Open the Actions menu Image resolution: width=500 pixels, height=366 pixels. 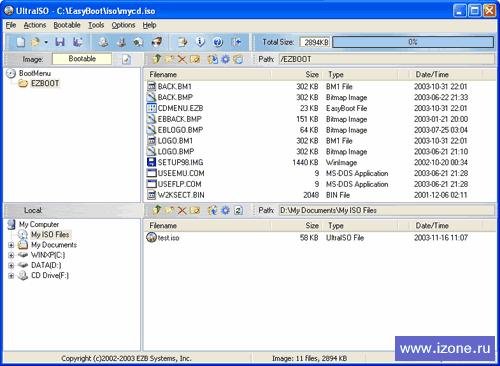coord(35,25)
